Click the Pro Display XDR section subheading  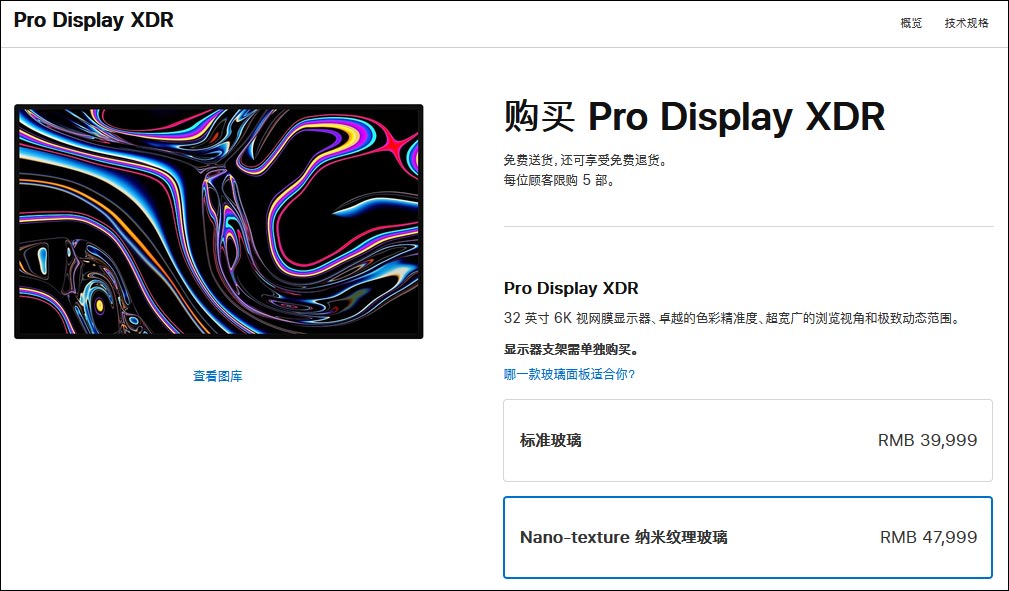tap(570, 288)
